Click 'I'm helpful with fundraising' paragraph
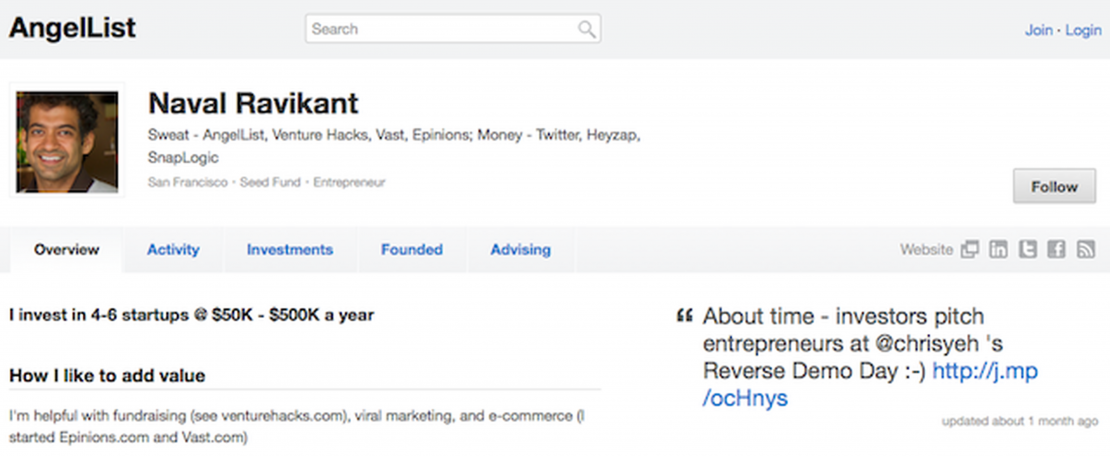This screenshot has height=456, width=1110. [297, 427]
